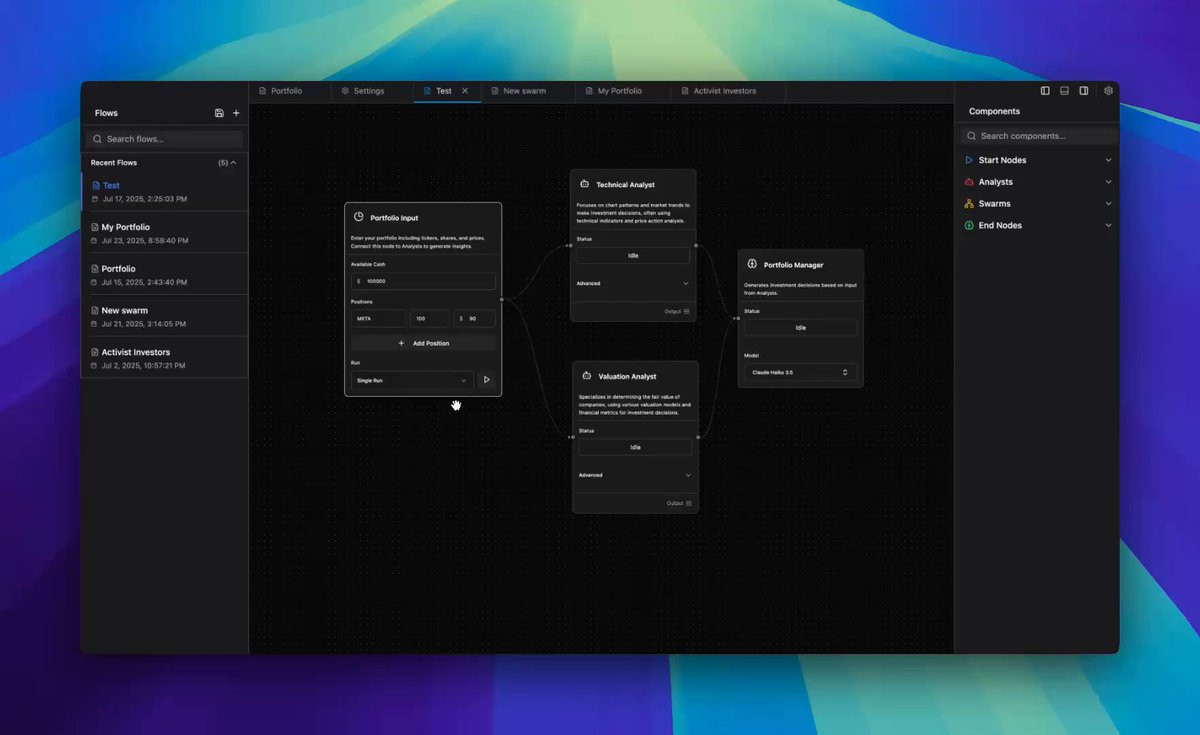This screenshot has width=1200, height=735.
Task: Open the Test flow in Recent Flows
Action: coord(165,191)
